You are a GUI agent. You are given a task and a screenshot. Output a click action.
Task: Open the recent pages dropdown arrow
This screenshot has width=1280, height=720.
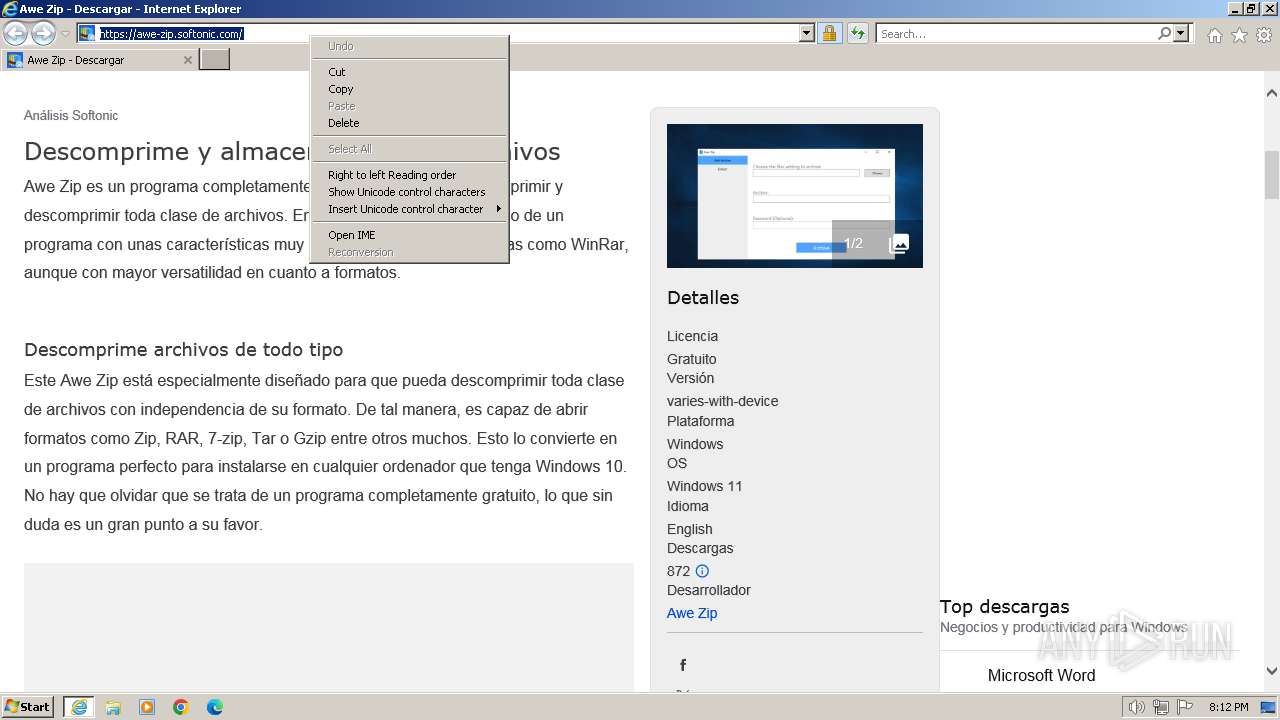[x=65, y=34]
